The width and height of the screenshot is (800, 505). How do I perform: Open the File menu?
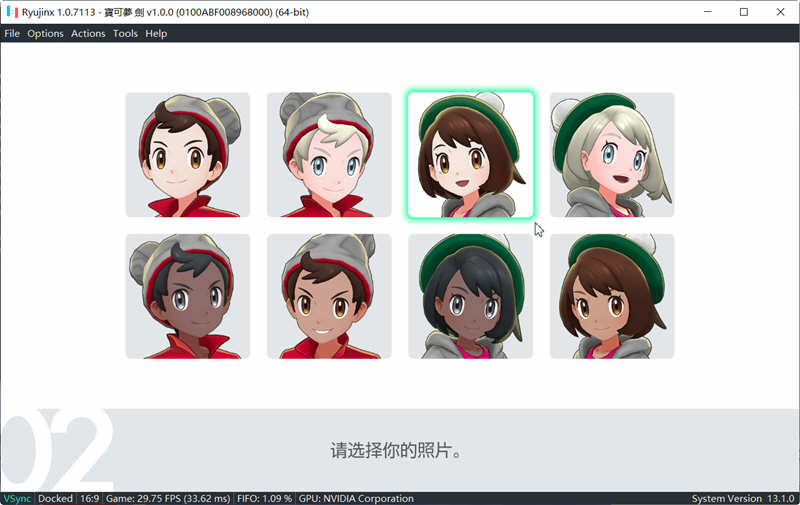point(12,34)
